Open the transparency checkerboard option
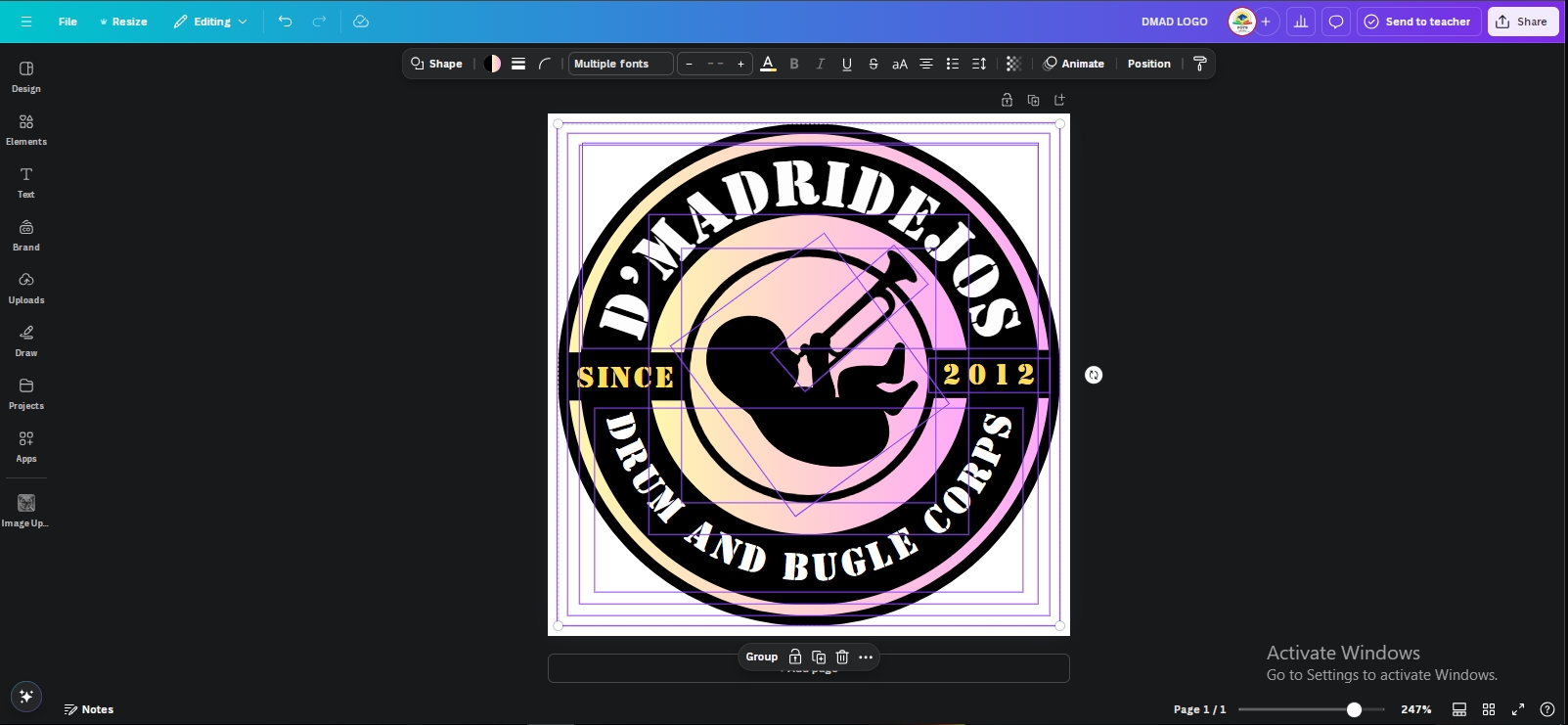 (x=1014, y=64)
